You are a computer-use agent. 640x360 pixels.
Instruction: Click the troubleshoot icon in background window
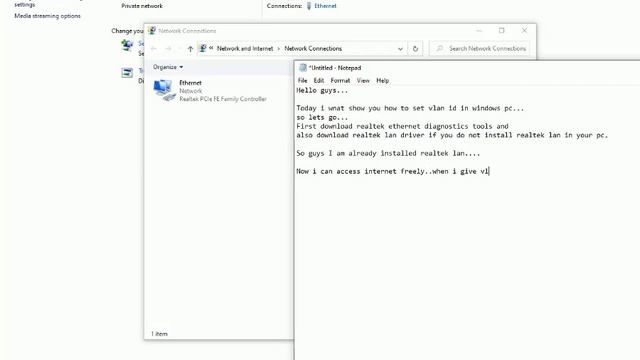(127, 73)
